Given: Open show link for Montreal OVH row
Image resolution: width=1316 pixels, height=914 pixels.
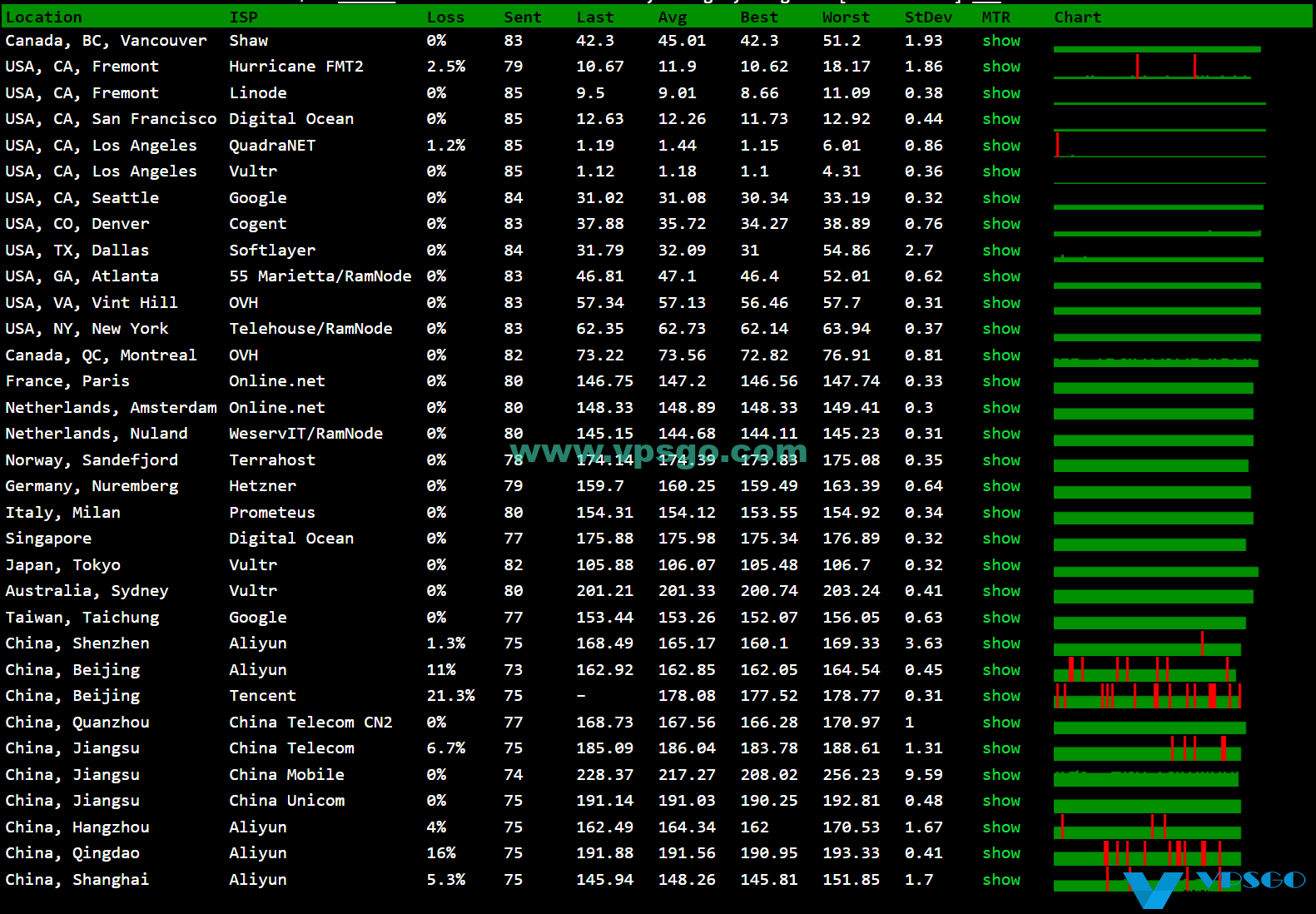Looking at the screenshot, I should [x=1001, y=355].
